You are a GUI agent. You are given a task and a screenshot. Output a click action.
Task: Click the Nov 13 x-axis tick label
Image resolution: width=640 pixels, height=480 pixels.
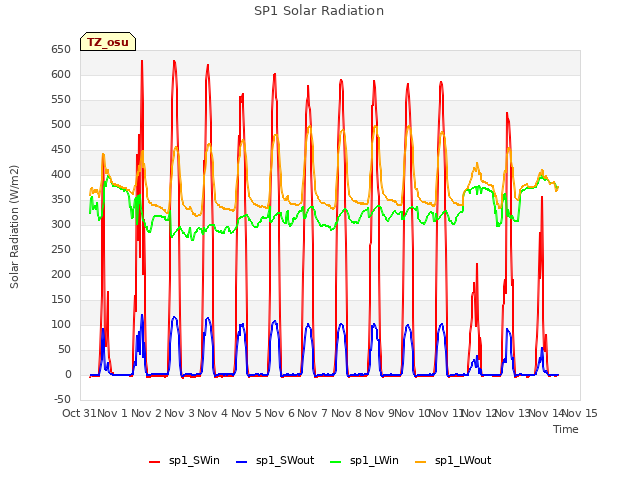(x=513, y=413)
